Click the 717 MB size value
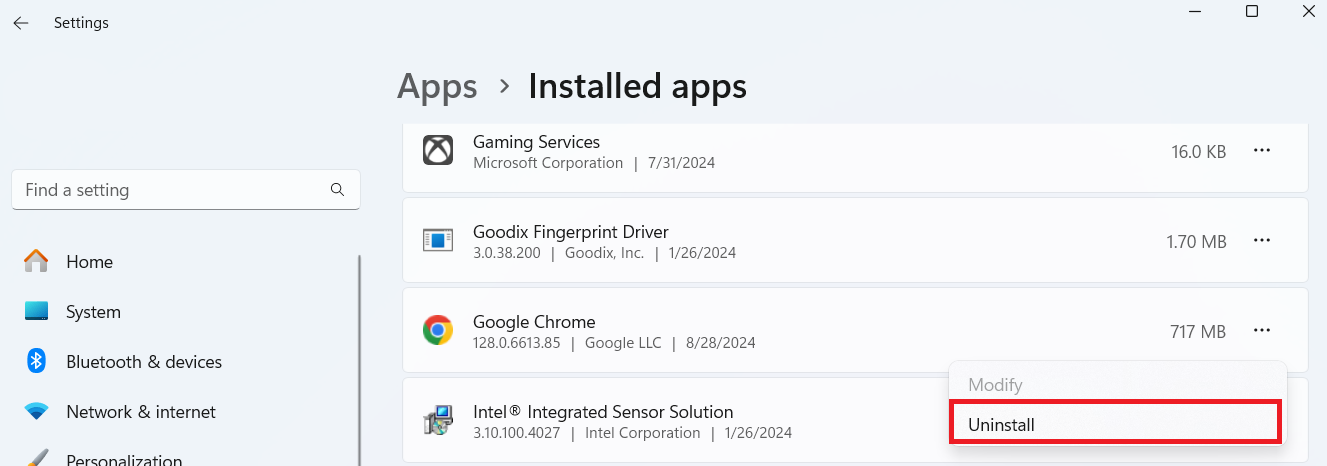Image resolution: width=1327 pixels, height=466 pixels. coord(1198,331)
